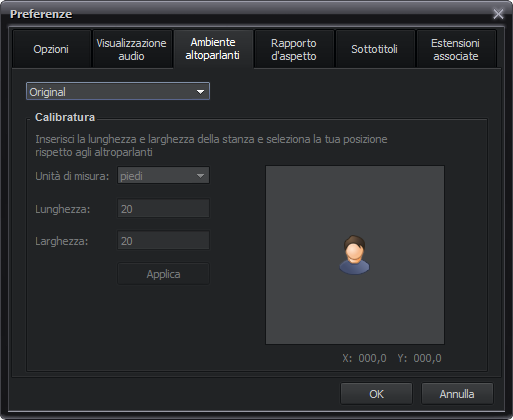
Task: Focus the Larghezza input field
Action: pos(163,240)
